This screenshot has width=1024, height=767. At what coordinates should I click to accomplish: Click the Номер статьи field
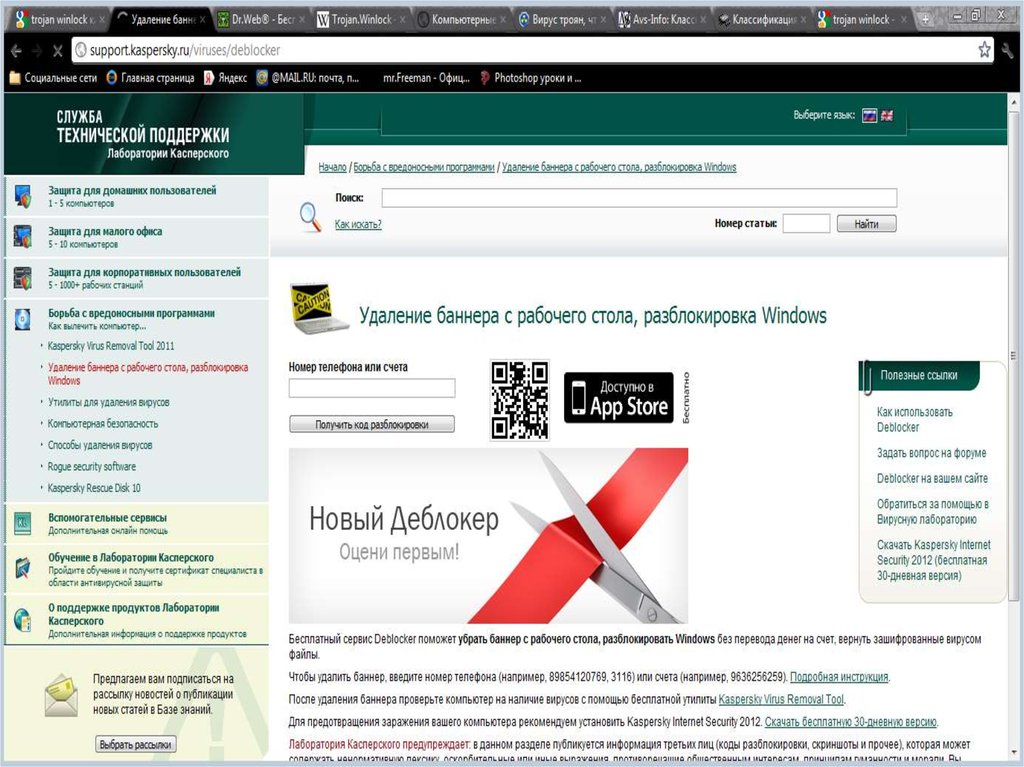(807, 223)
